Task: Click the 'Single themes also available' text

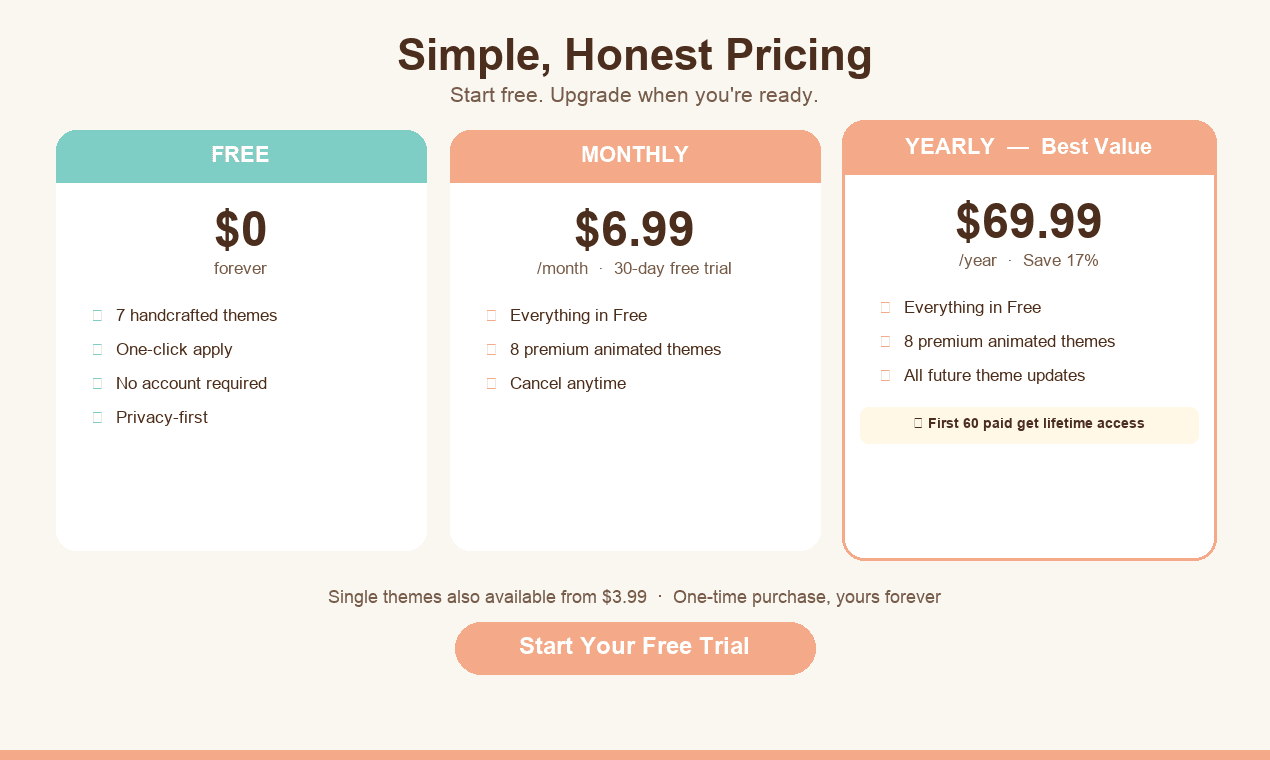Action: pos(487,597)
